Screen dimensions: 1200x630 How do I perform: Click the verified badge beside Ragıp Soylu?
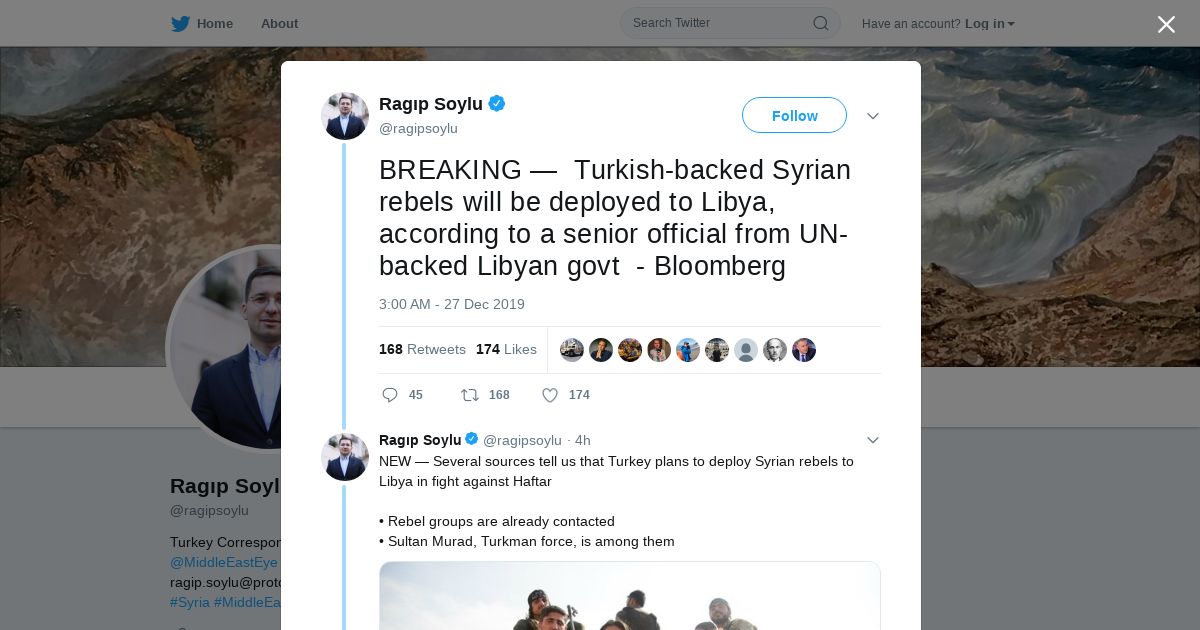pos(497,103)
